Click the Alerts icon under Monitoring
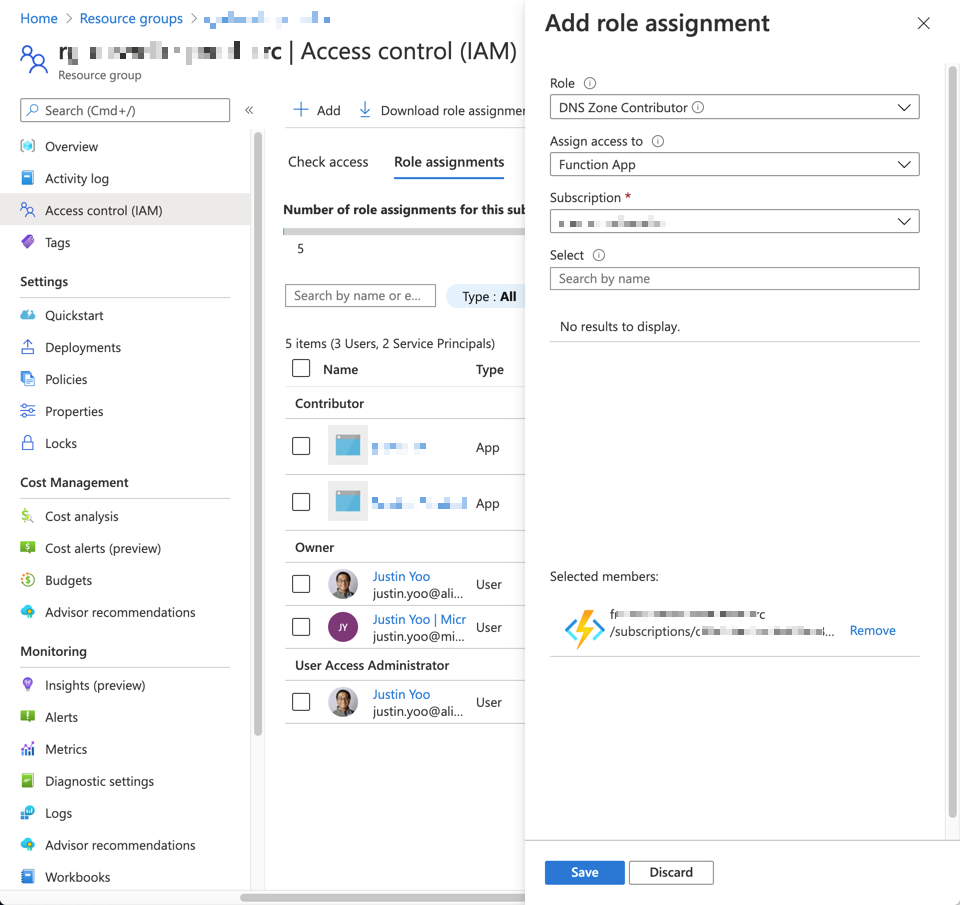The width and height of the screenshot is (960, 905). click(x=28, y=716)
